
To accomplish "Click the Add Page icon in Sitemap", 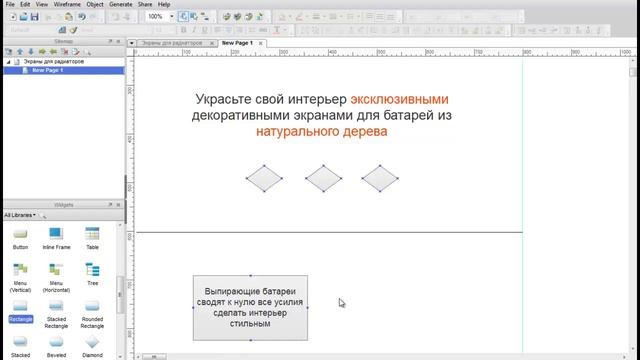I will point(9,52).
